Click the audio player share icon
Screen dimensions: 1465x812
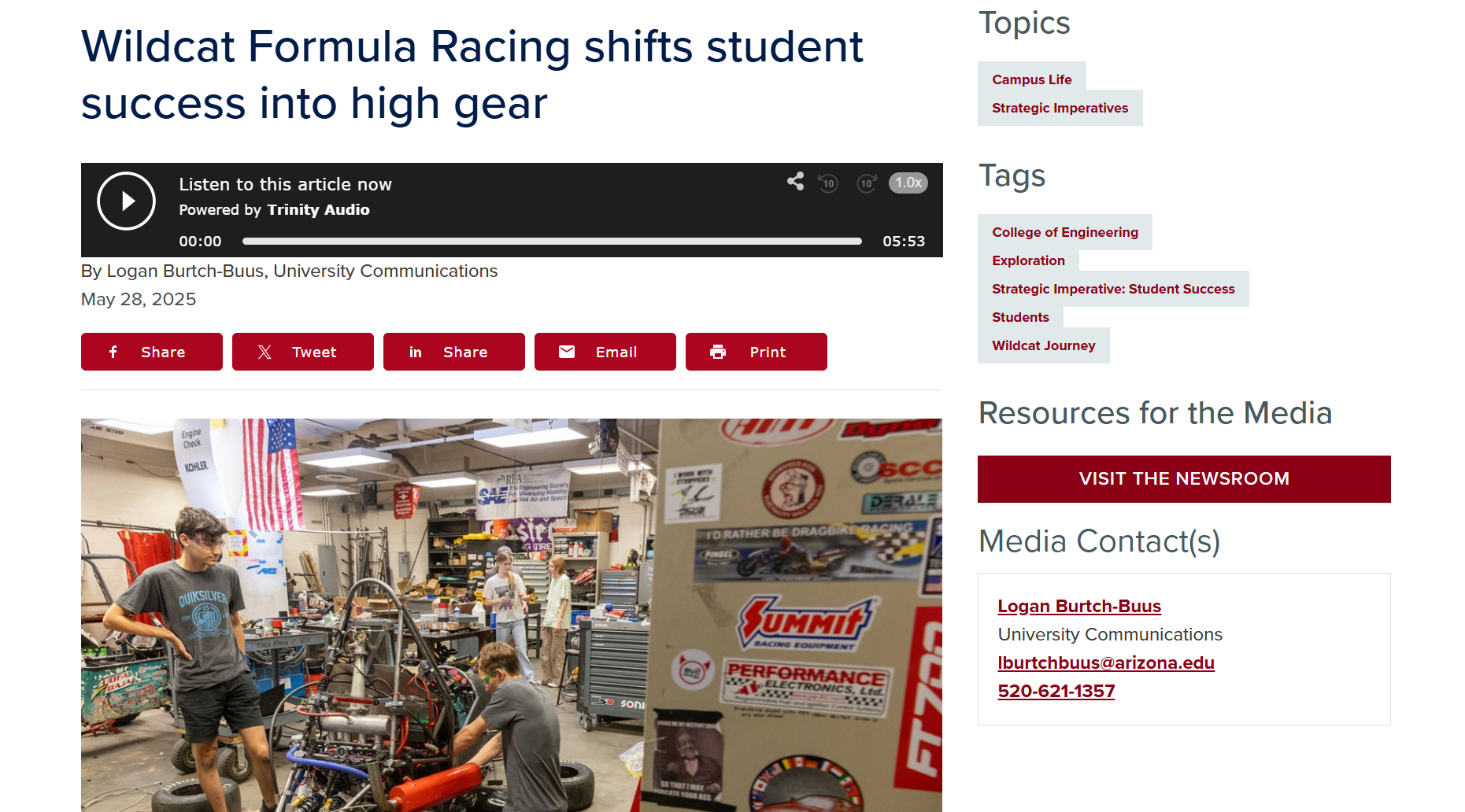click(795, 182)
